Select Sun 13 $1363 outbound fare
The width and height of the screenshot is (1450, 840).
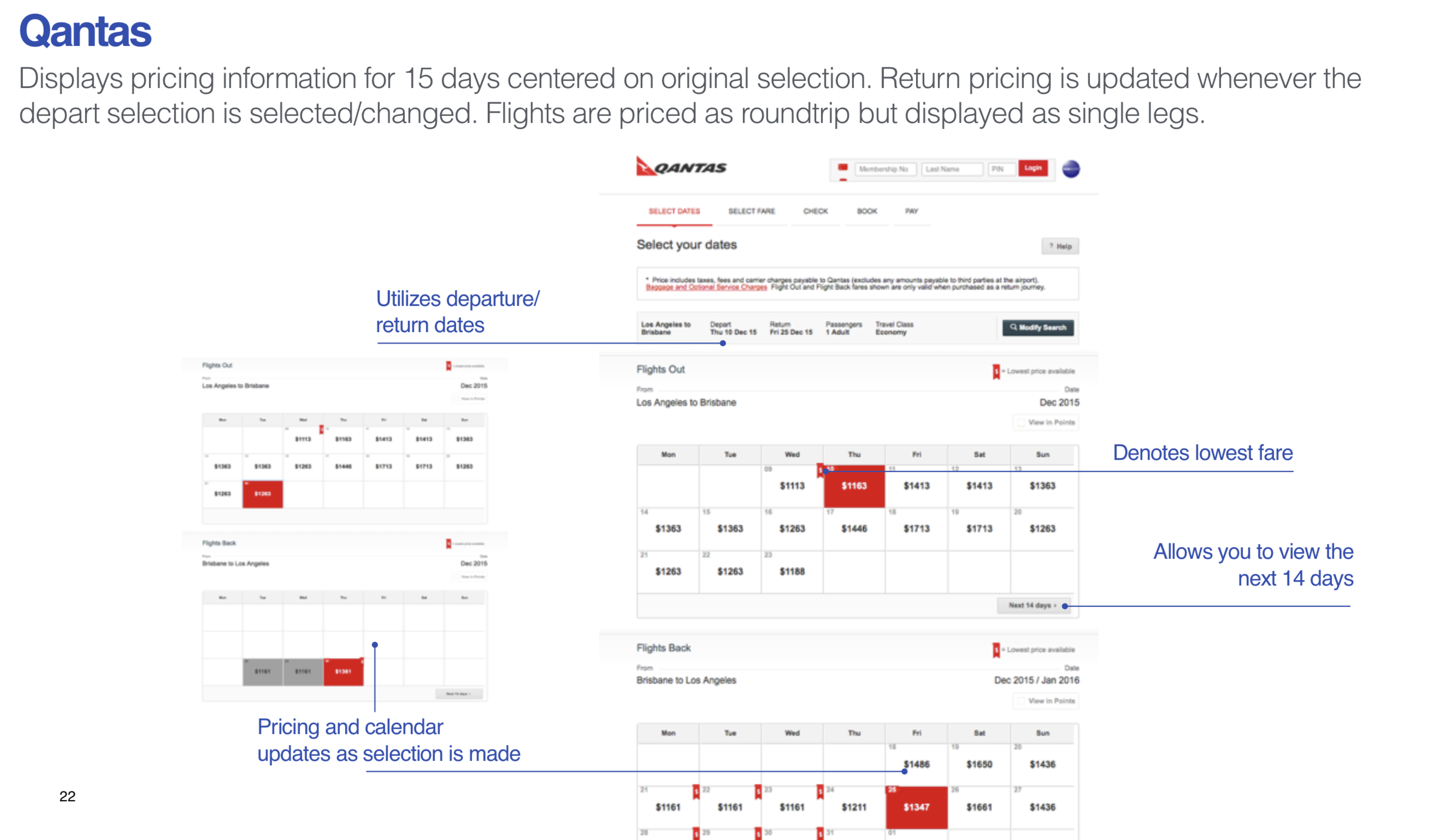click(1042, 486)
